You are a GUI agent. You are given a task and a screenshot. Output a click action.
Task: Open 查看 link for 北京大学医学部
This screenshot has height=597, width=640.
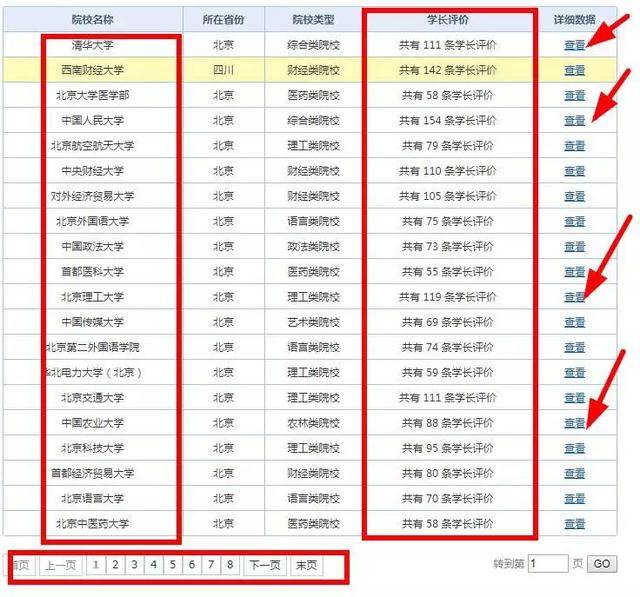pos(574,95)
